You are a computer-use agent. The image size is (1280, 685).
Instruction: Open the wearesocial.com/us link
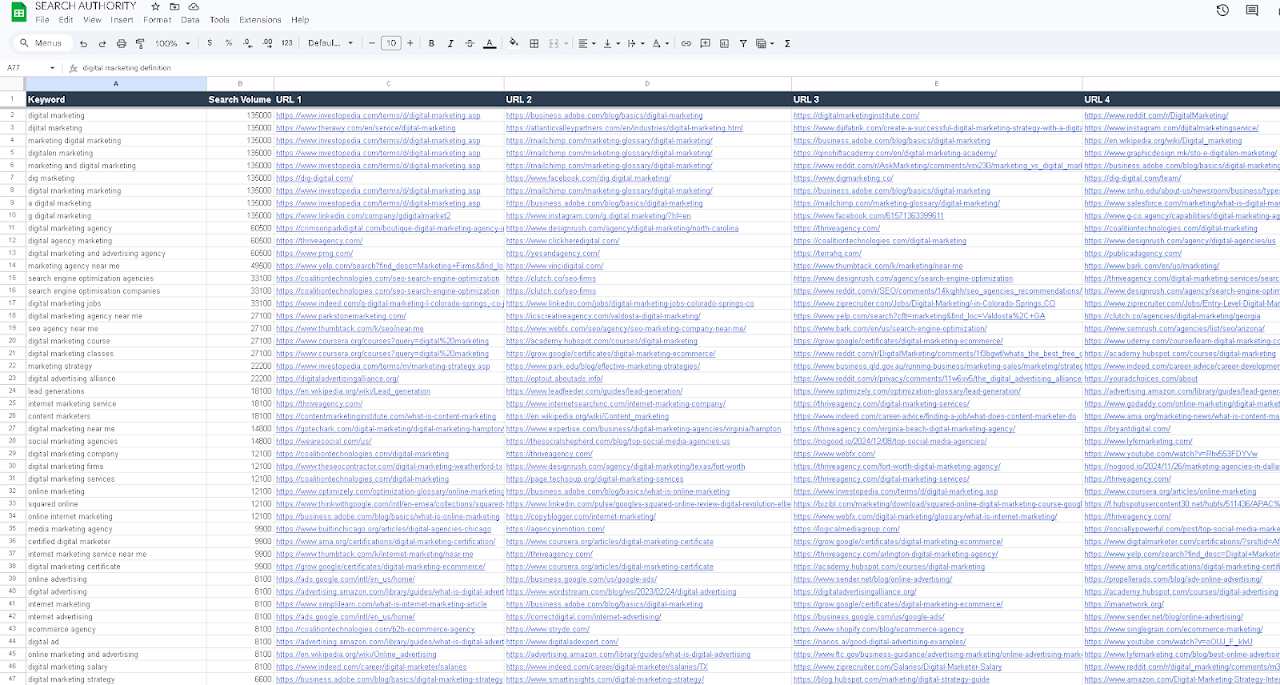[x=323, y=441]
